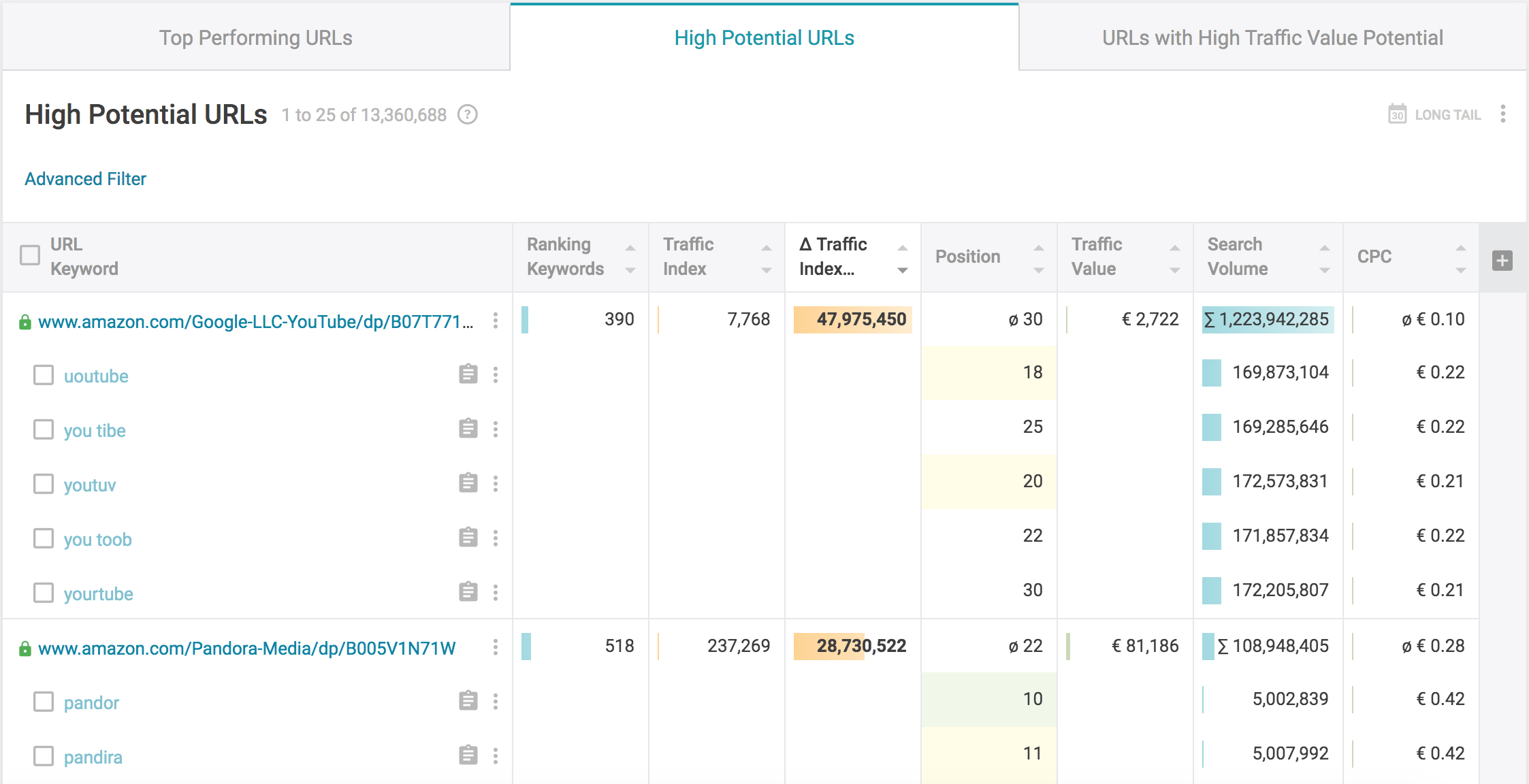Click the youtuv keyword link

(x=90, y=485)
